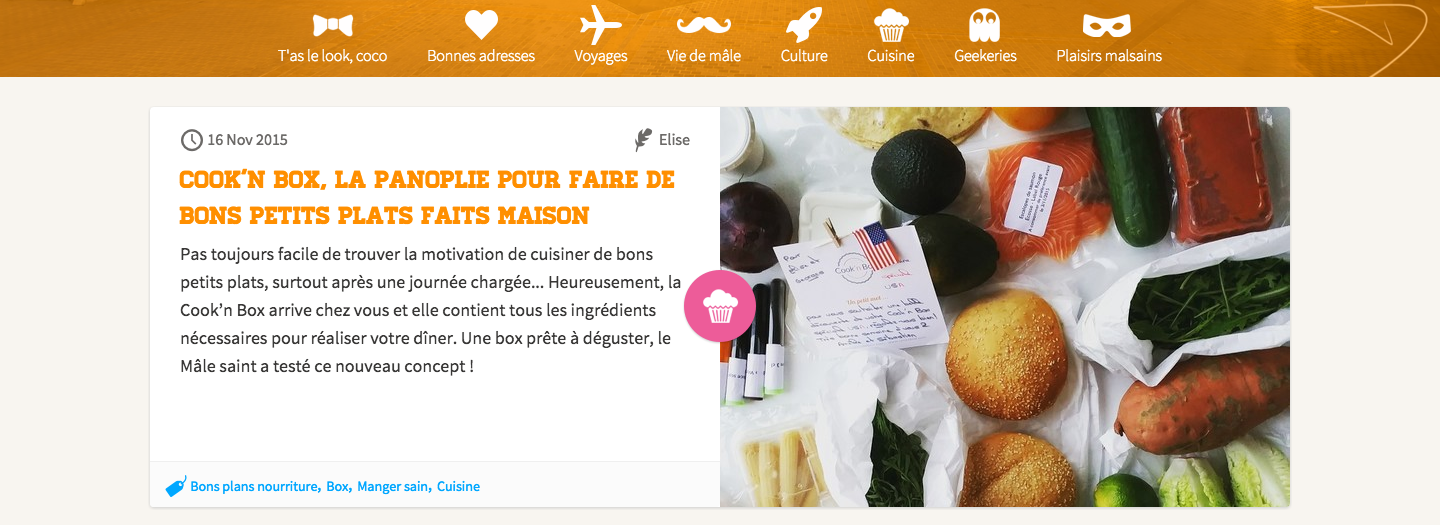Click the Cuisine tag in footer
This screenshot has width=1440, height=525.
(x=458, y=487)
